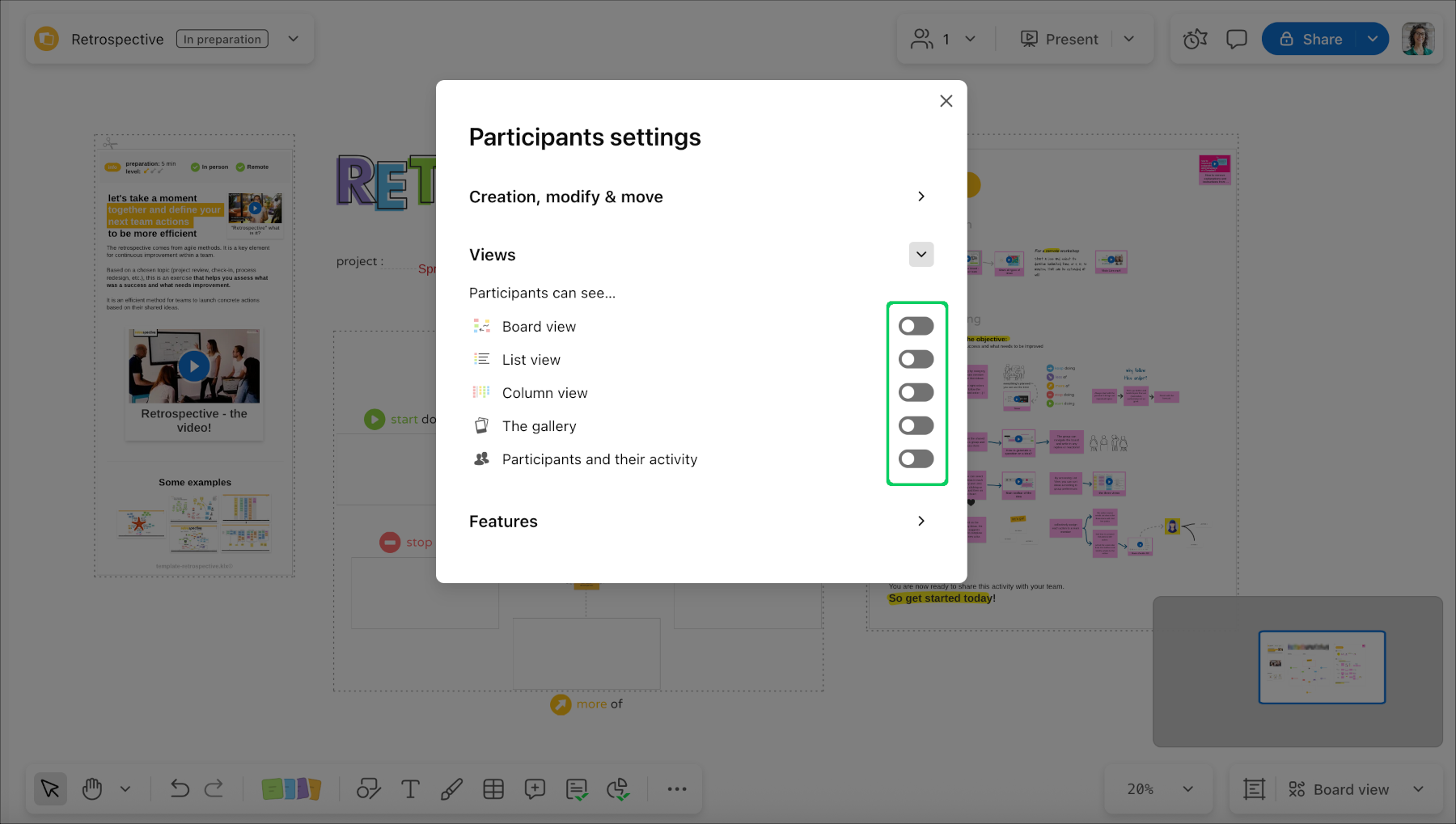Collapse the Views section chevron
Image resolution: width=1456 pixels, height=824 pixels.
[x=921, y=255]
